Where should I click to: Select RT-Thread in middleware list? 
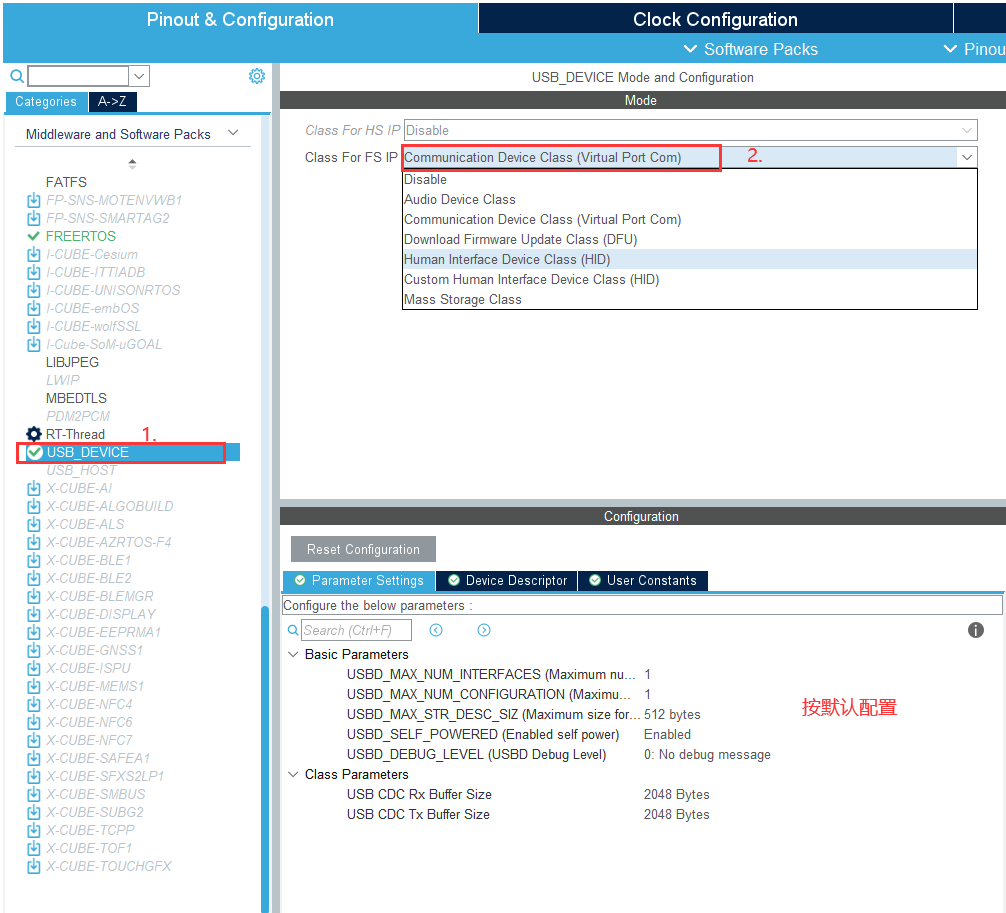coord(75,434)
